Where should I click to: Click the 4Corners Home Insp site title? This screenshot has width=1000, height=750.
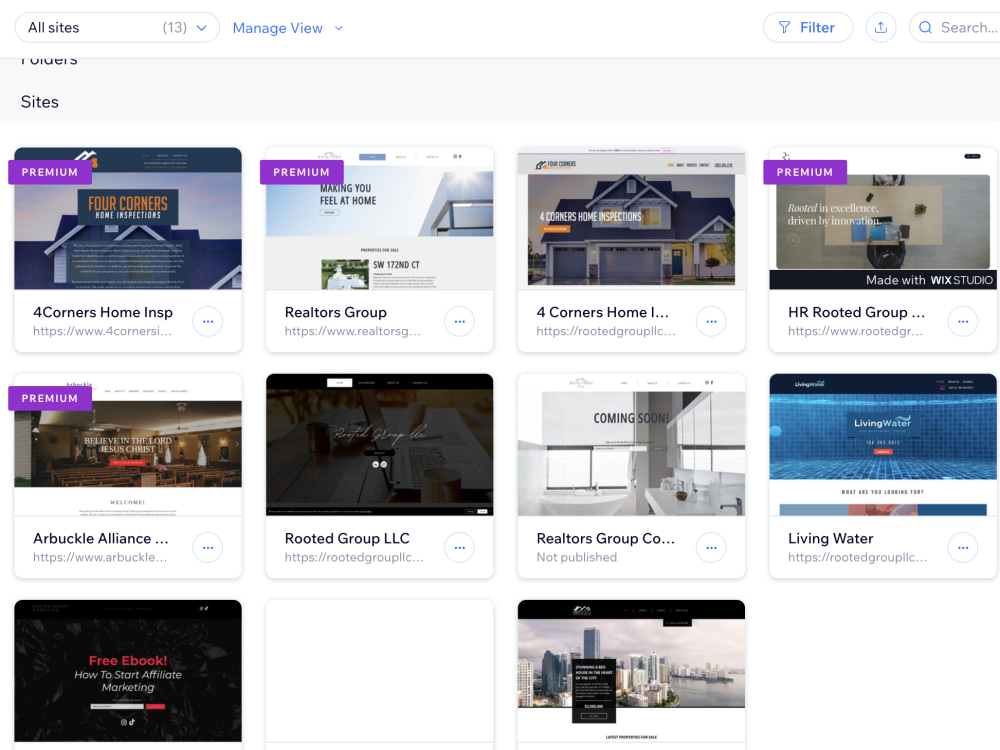click(x=103, y=312)
